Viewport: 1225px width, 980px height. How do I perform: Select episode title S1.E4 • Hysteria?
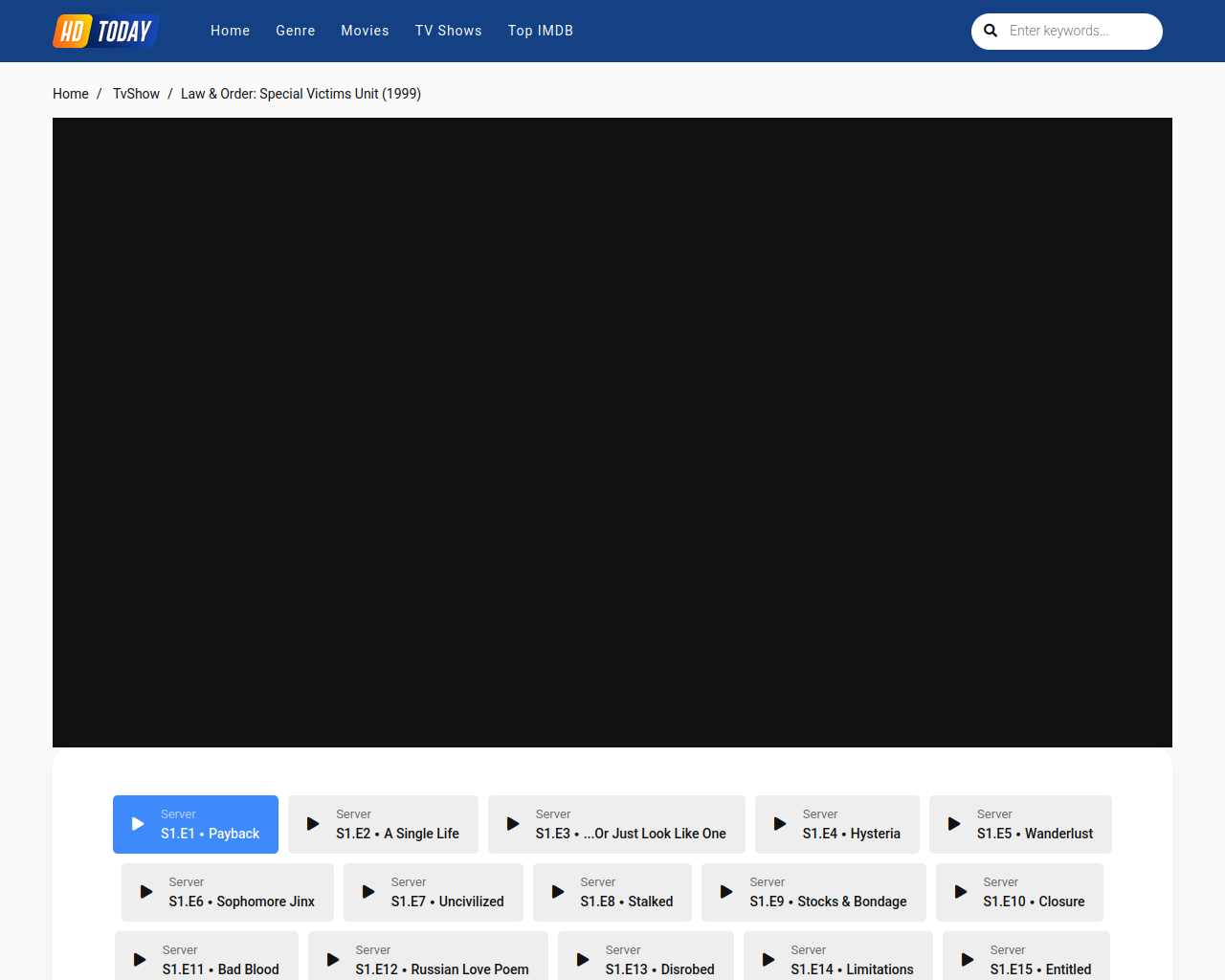click(x=852, y=834)
